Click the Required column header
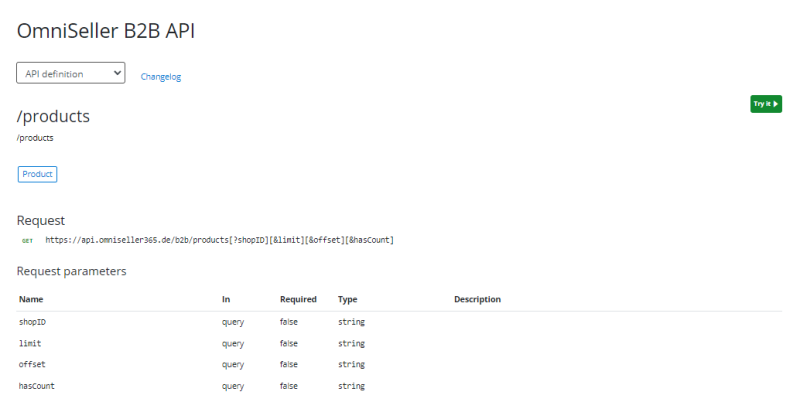 click(298, 299)
